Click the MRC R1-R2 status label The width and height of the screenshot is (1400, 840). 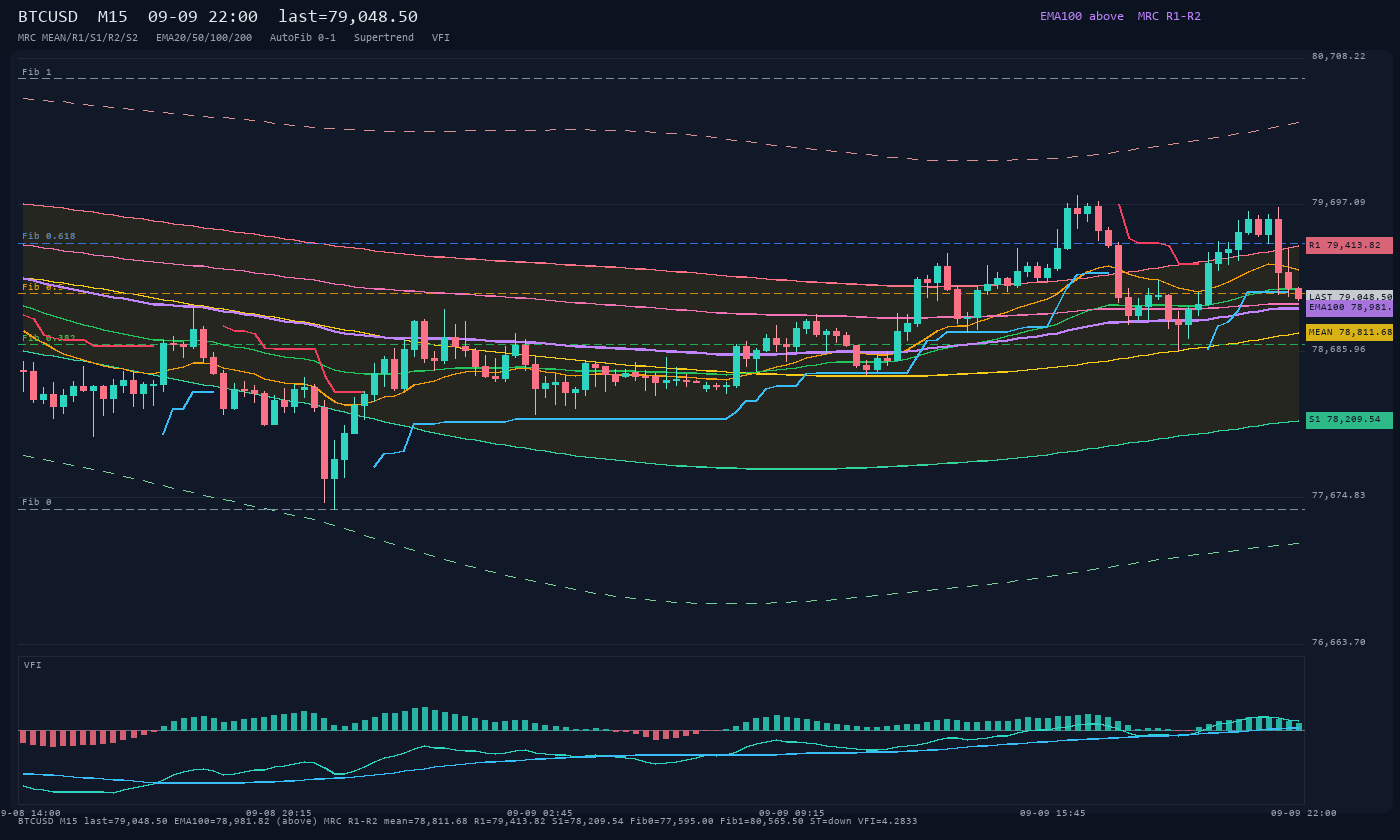tap(1169, 16)
